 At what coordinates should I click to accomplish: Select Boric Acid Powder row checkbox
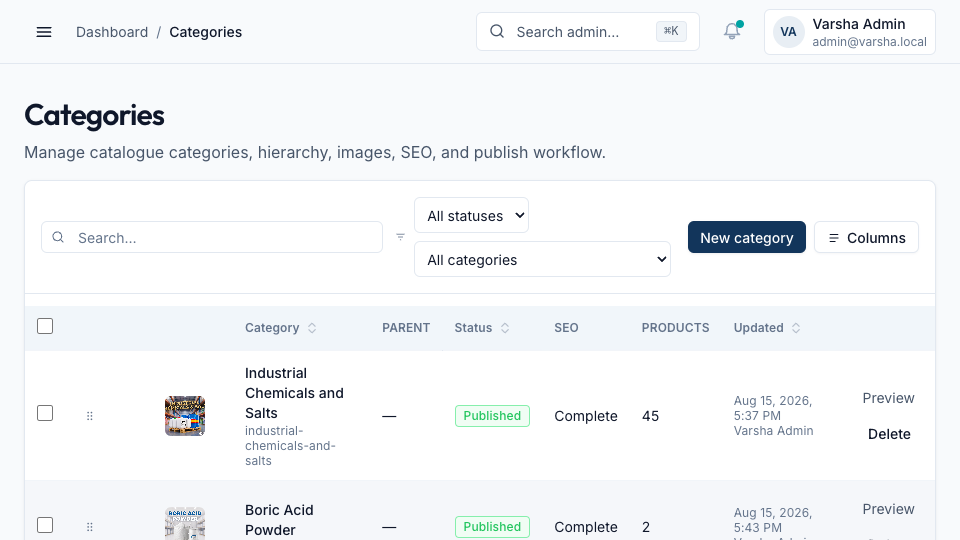pyautogui.click(x=45, y=525)
